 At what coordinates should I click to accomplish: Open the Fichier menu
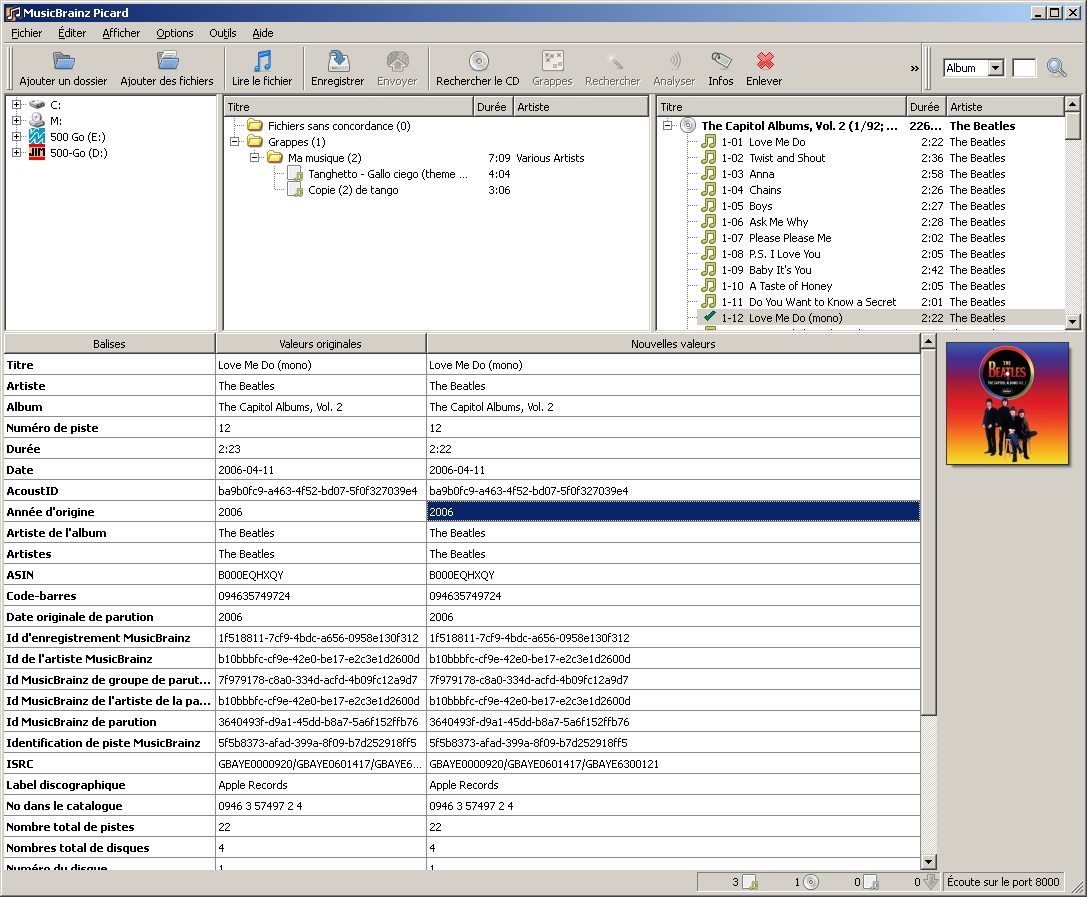pyautogui.click(x=26, y=33)
